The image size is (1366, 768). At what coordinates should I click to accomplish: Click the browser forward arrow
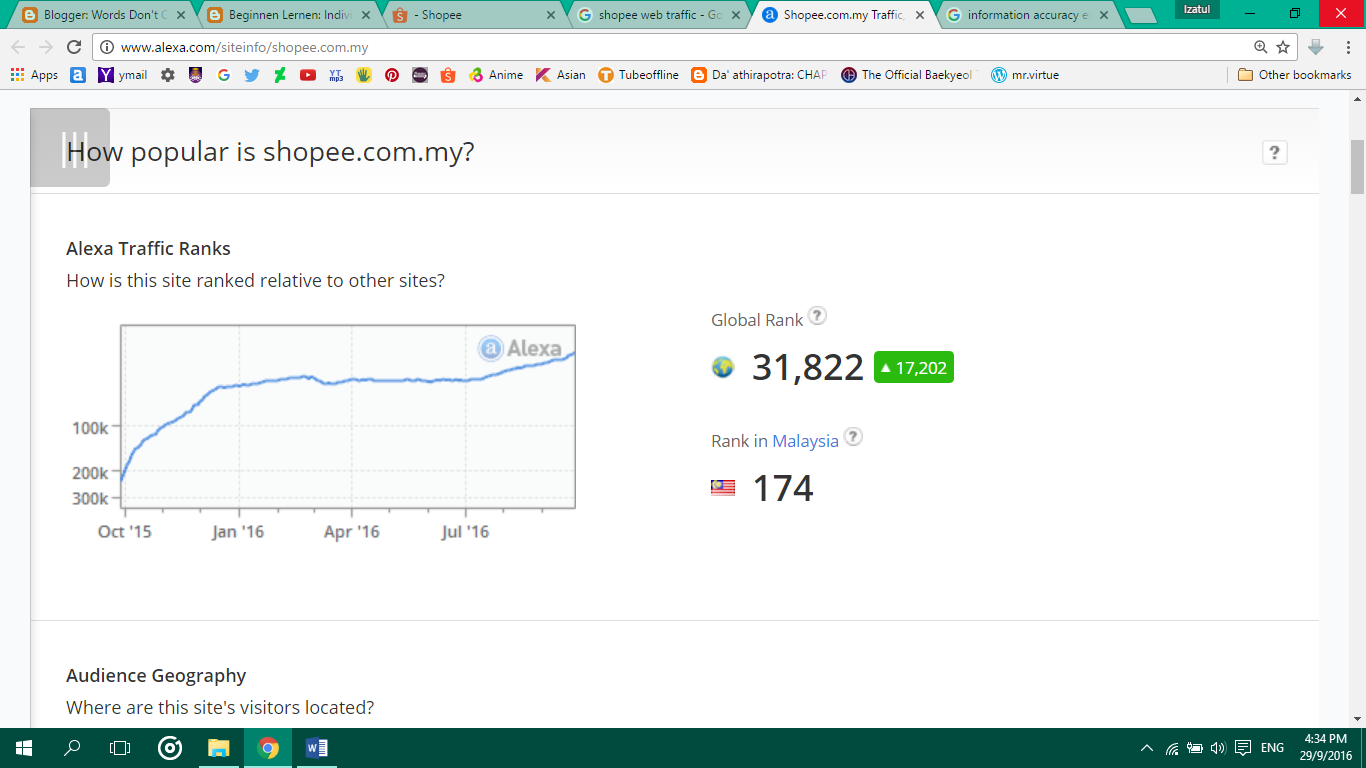pos(46,47)
